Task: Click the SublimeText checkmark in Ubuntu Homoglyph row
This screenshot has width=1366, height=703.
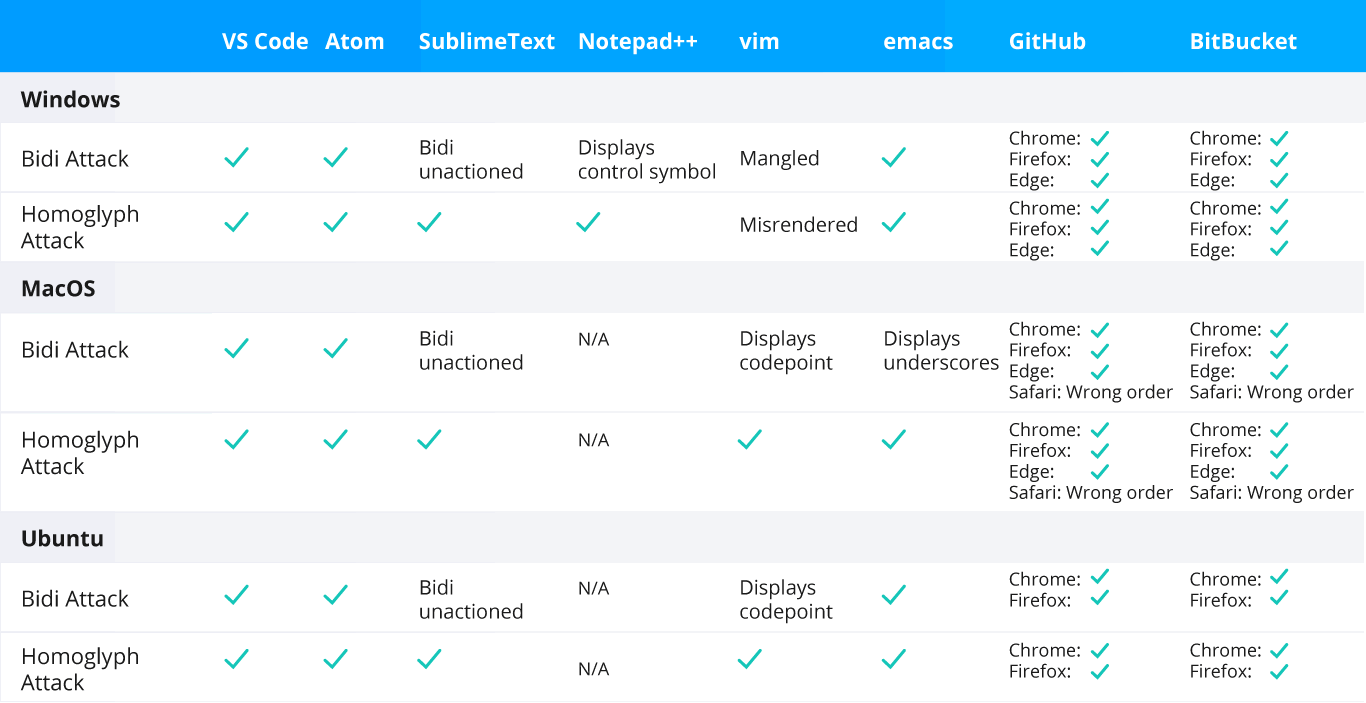Action: [429, 659]
